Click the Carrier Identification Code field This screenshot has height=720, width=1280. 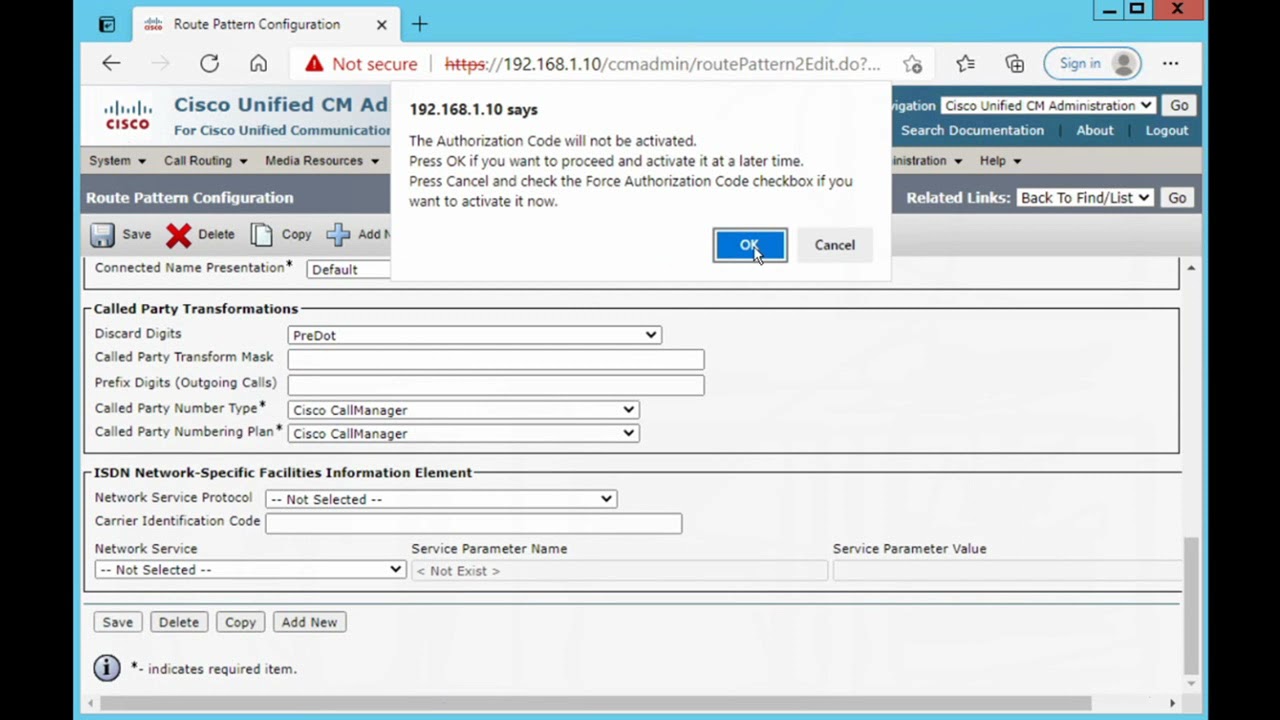[x=474, y=522]
